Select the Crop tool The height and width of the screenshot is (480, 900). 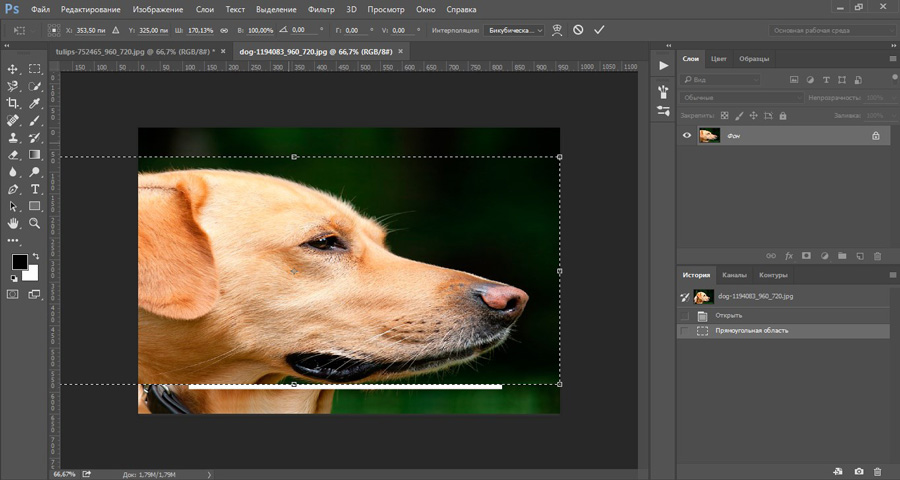tap(13, 103)
